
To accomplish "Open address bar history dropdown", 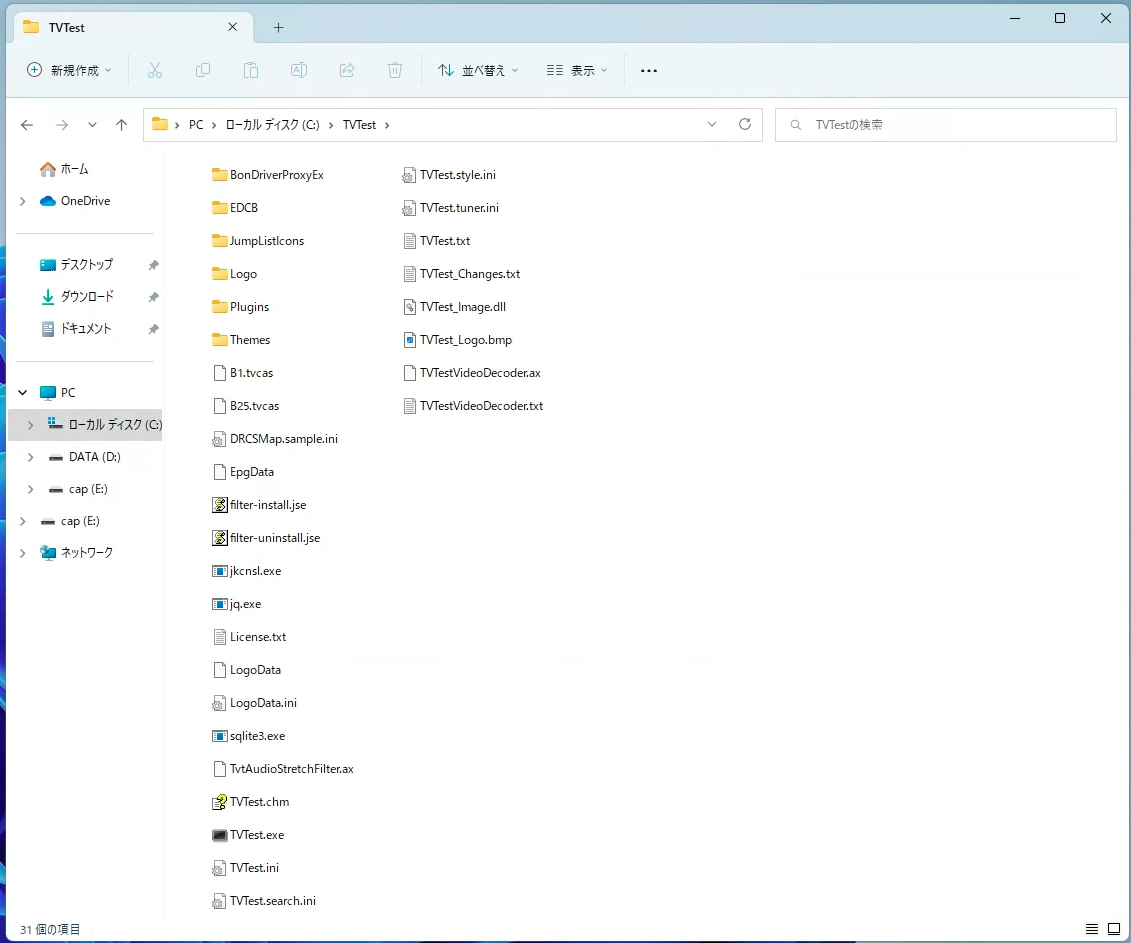I will 712,124.
